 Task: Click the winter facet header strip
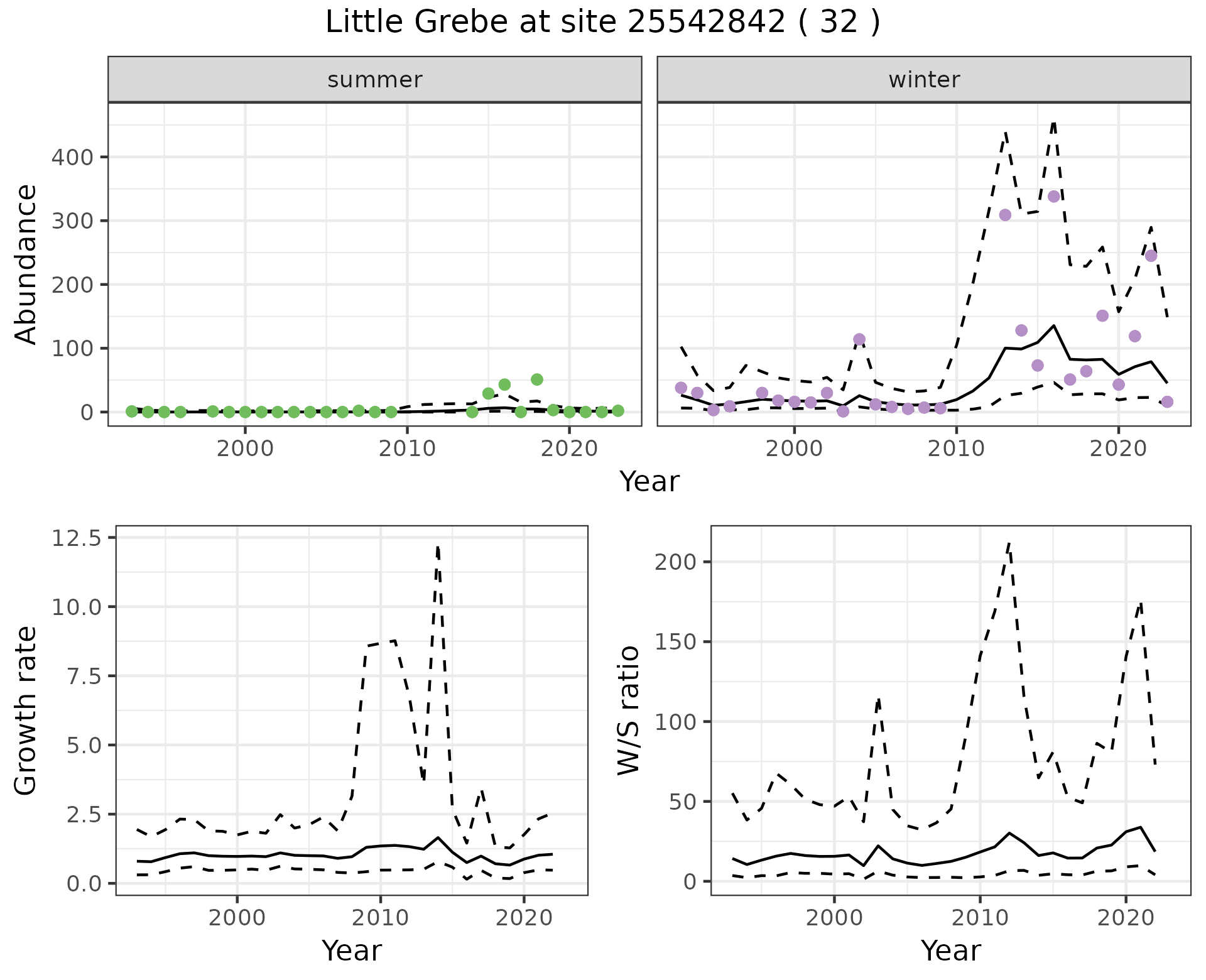click(x=923, y=80)
